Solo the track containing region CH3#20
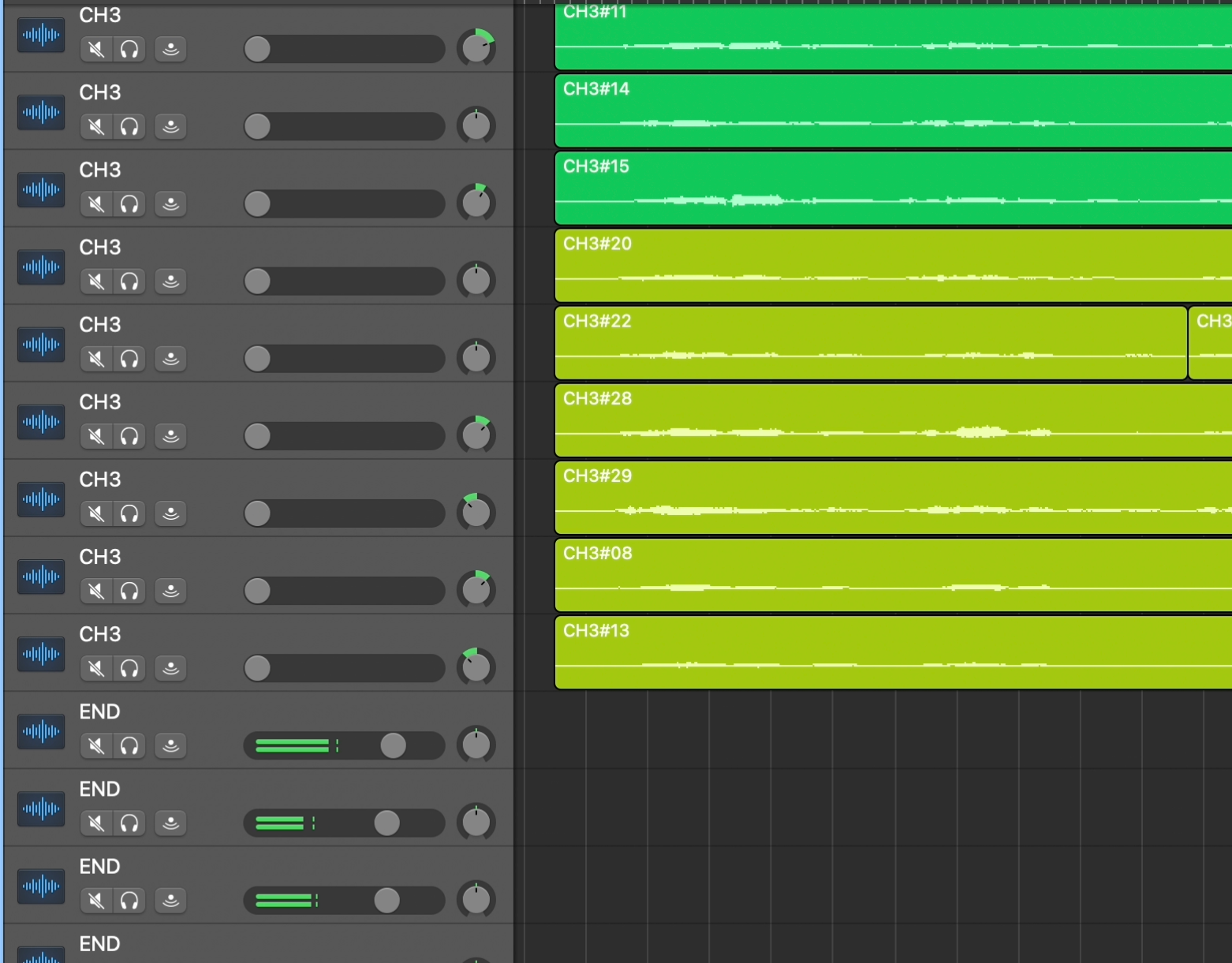Screen dimensions: 1232x963 click(x=129, y=282)
